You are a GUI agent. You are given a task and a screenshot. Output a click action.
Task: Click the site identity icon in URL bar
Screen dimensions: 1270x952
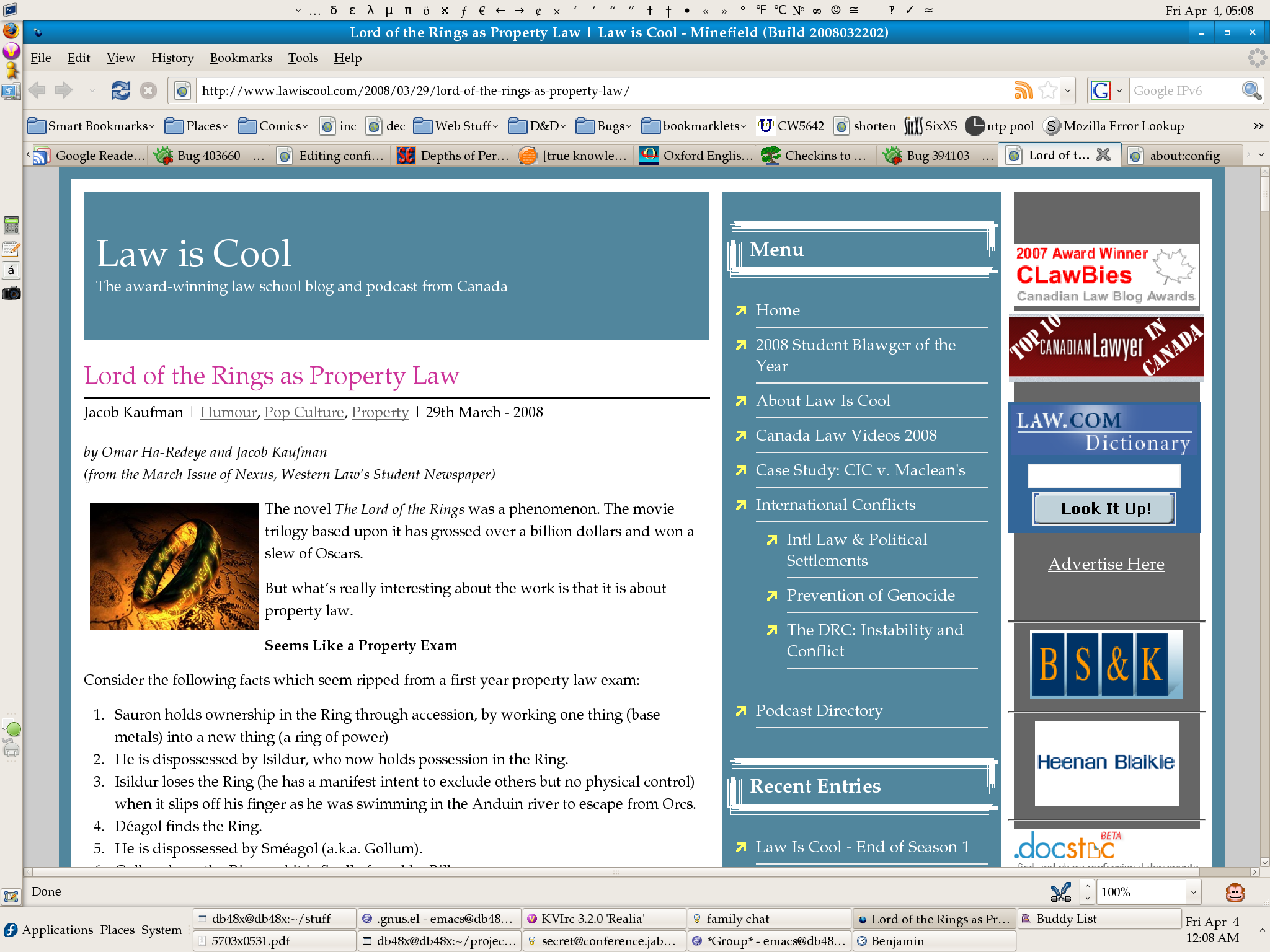tap(182, 91)
